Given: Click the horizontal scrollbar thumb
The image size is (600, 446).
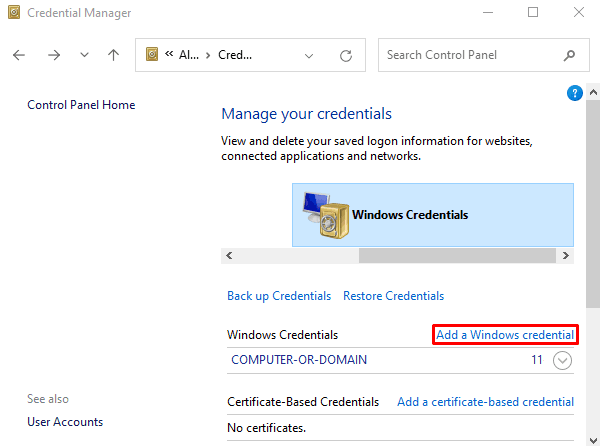Looking at the screenshot, I should pos(457,256).
